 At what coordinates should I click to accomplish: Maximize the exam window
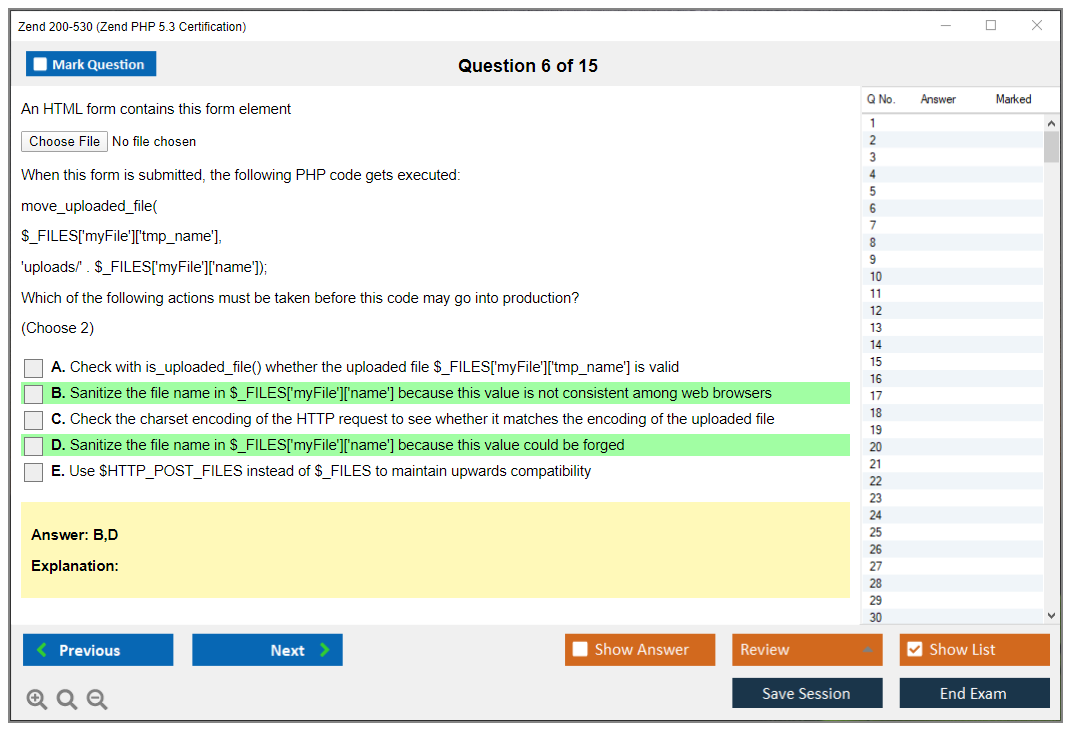(991, 26)
